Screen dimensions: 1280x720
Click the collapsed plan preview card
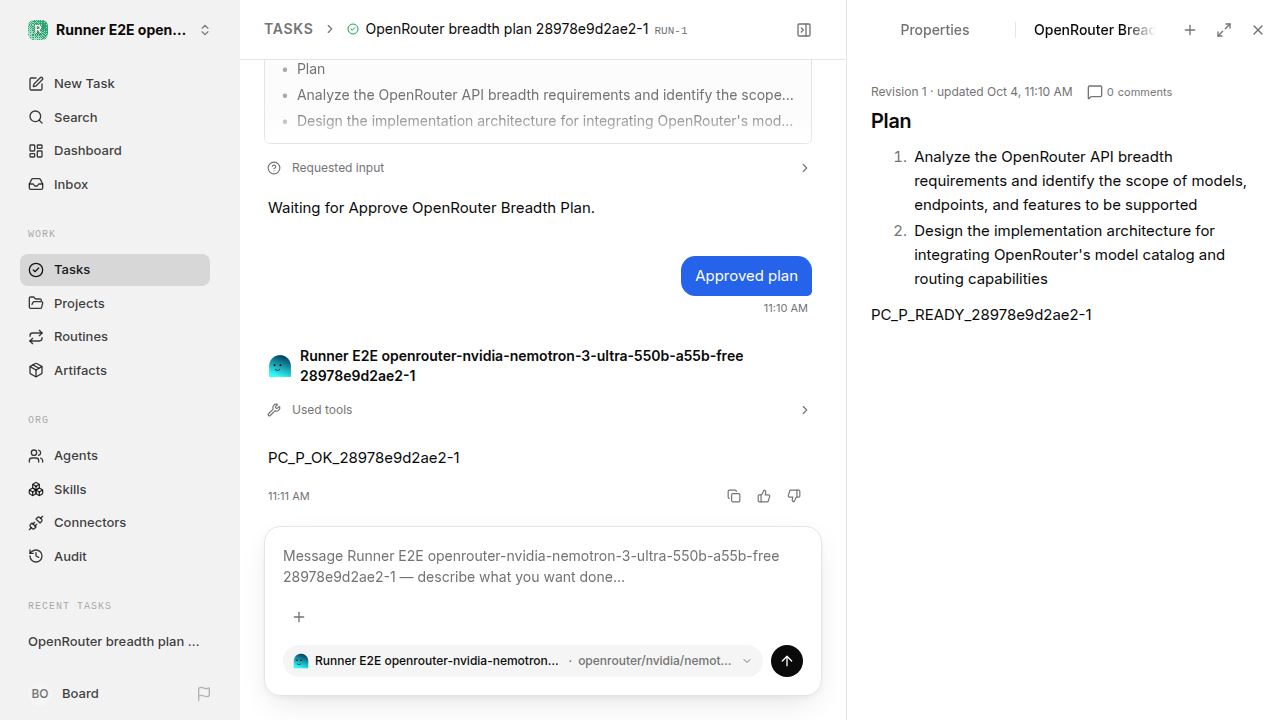click(538, 101)
